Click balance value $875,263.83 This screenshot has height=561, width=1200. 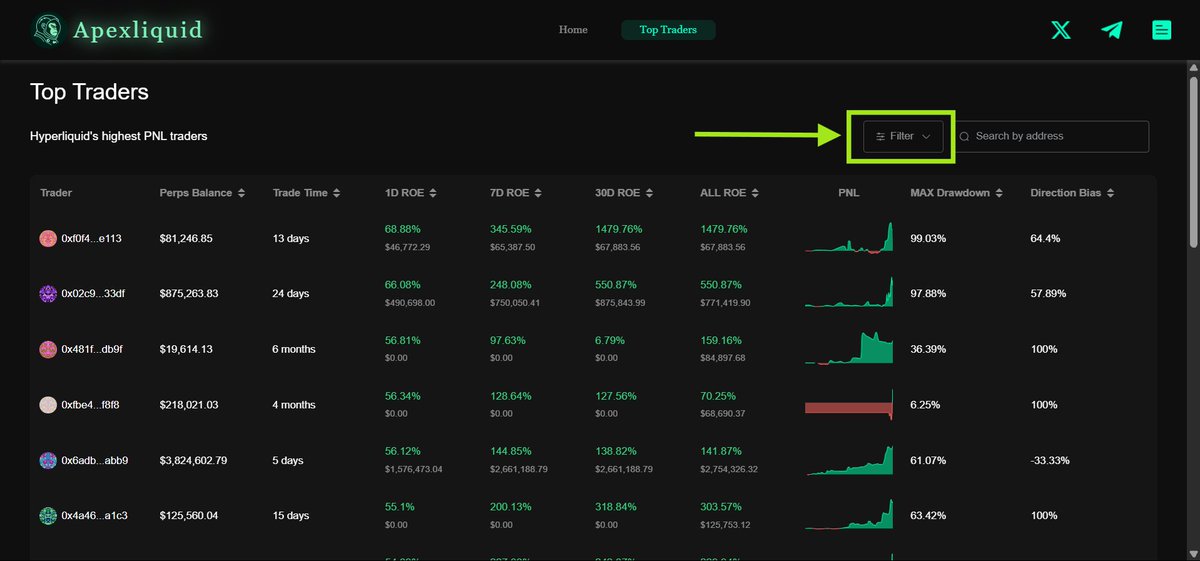pos(189,294)
